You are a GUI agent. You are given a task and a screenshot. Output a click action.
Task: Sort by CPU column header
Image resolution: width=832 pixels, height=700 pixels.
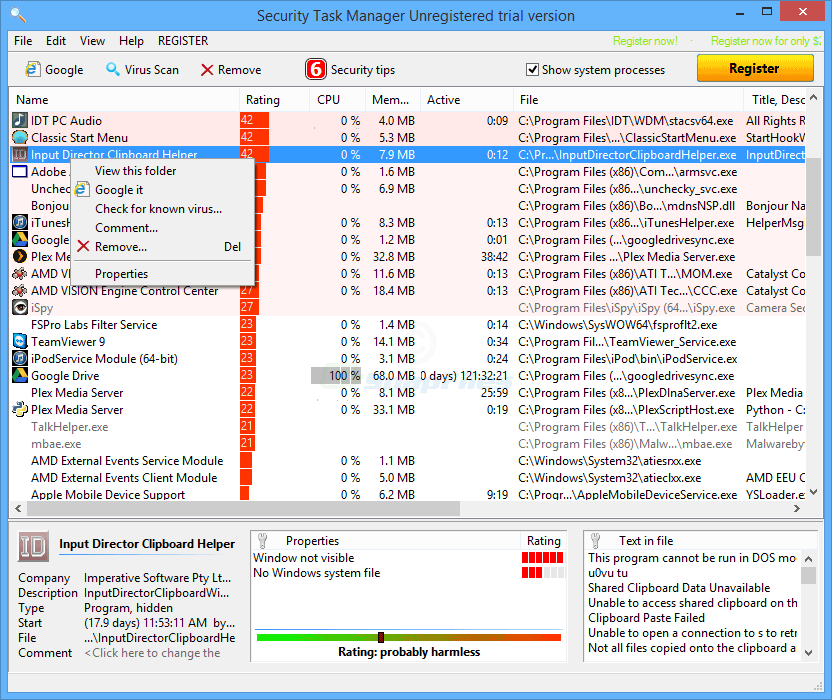(337, 100)
